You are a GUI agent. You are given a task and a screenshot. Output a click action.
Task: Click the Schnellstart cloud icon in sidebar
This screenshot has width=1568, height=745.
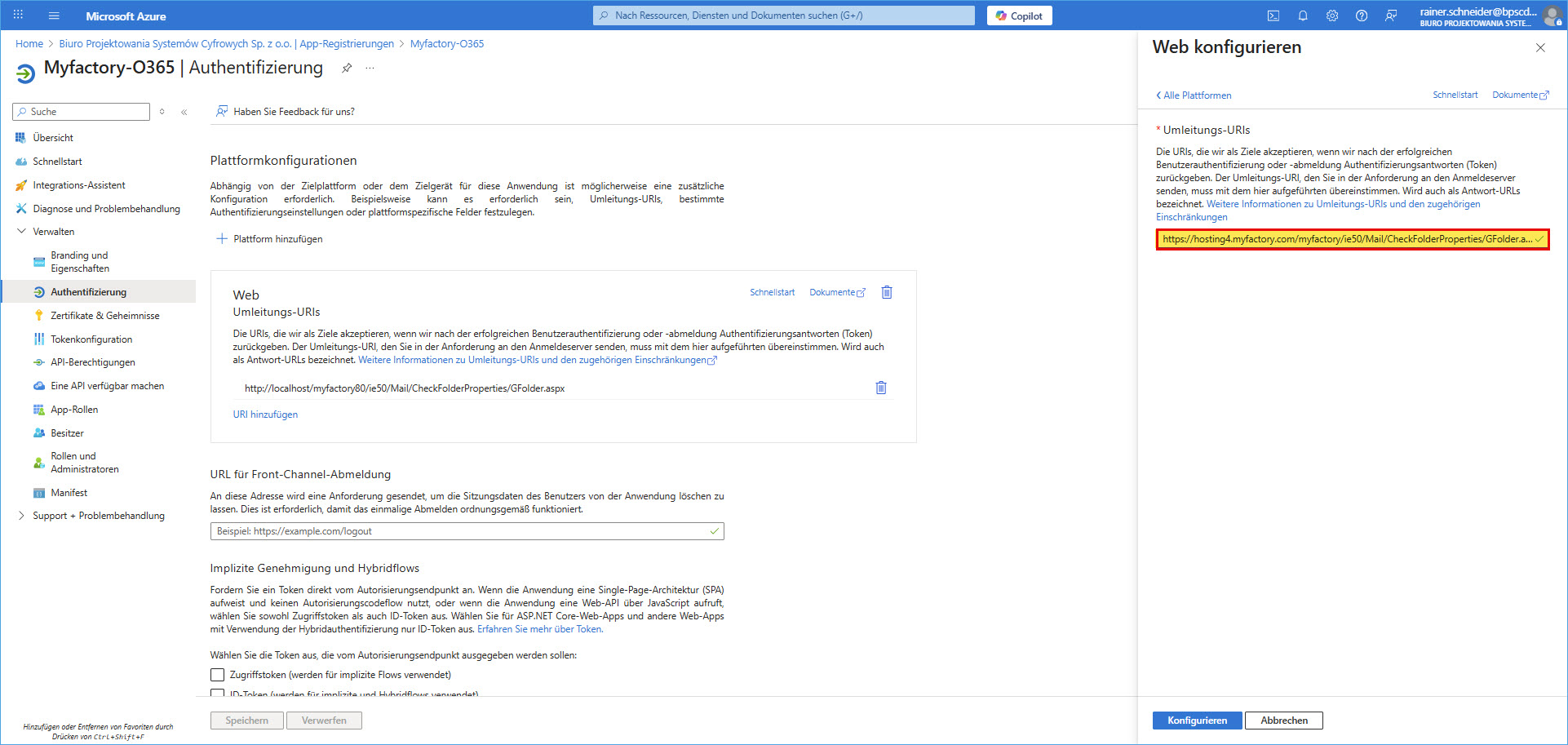click(20, 162)
